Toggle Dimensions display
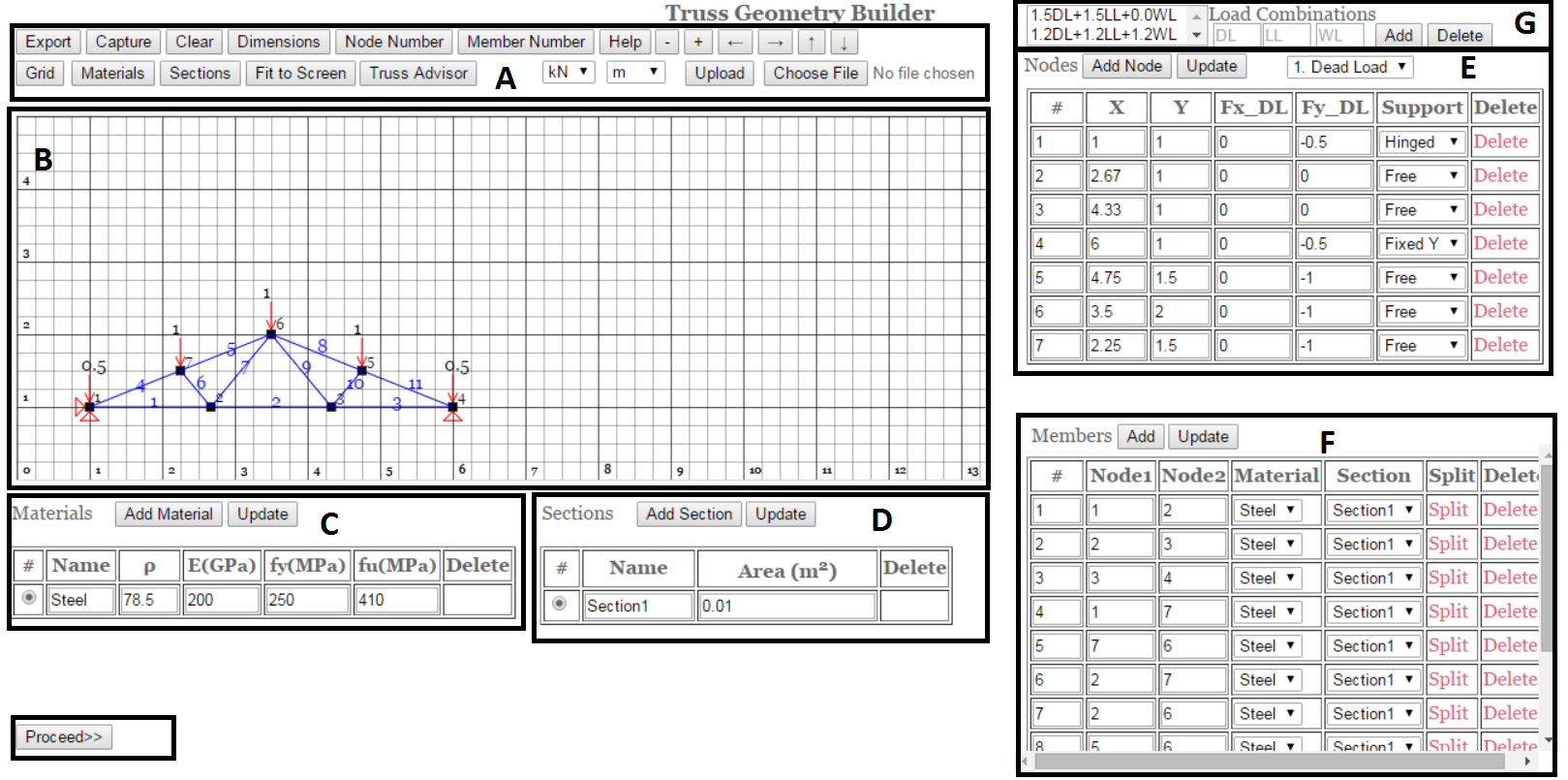This screenshot has width=1568, height=780. [278, 42]
